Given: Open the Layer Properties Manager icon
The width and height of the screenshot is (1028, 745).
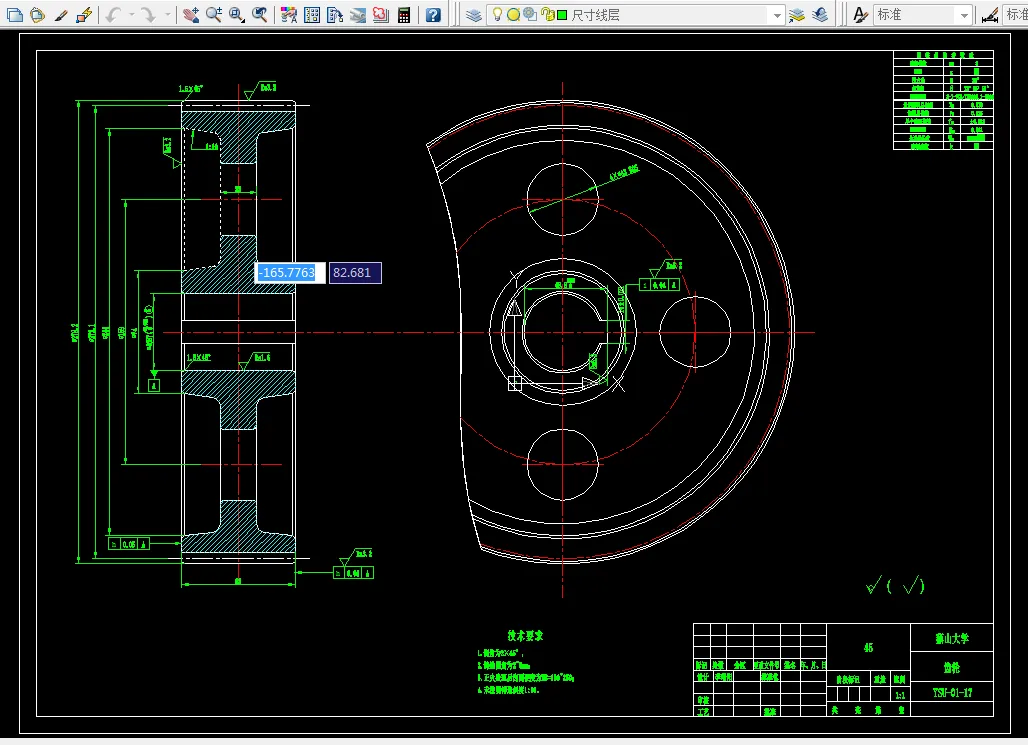Looking at the screenshot, I should [474, 14].
